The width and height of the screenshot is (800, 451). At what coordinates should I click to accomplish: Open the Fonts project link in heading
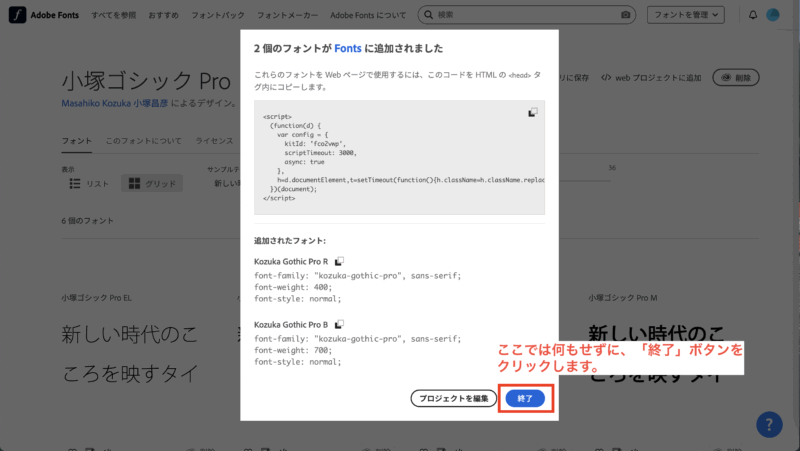348,48
